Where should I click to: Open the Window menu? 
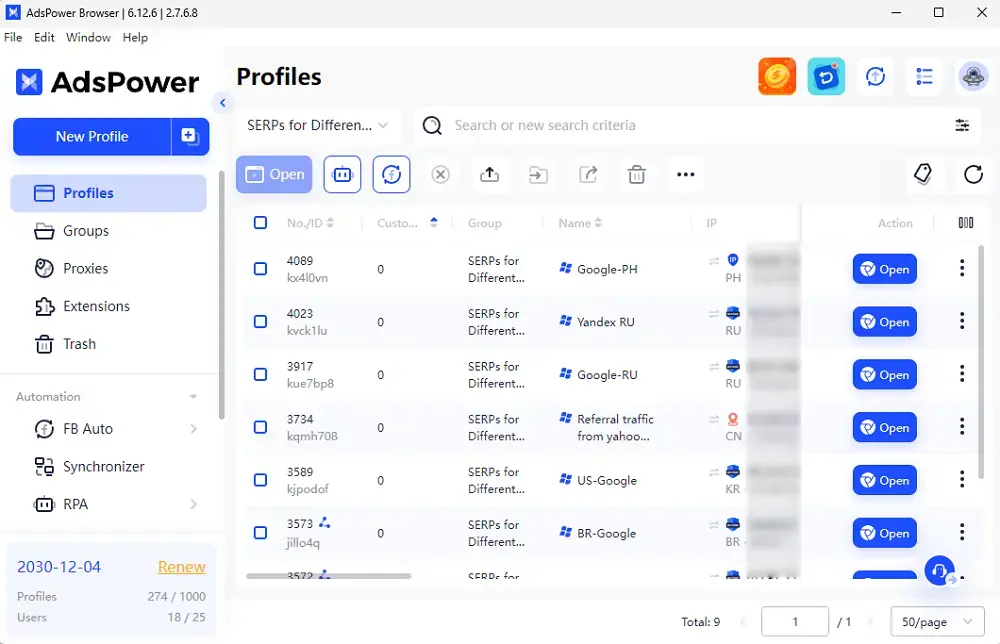point(88,38)
